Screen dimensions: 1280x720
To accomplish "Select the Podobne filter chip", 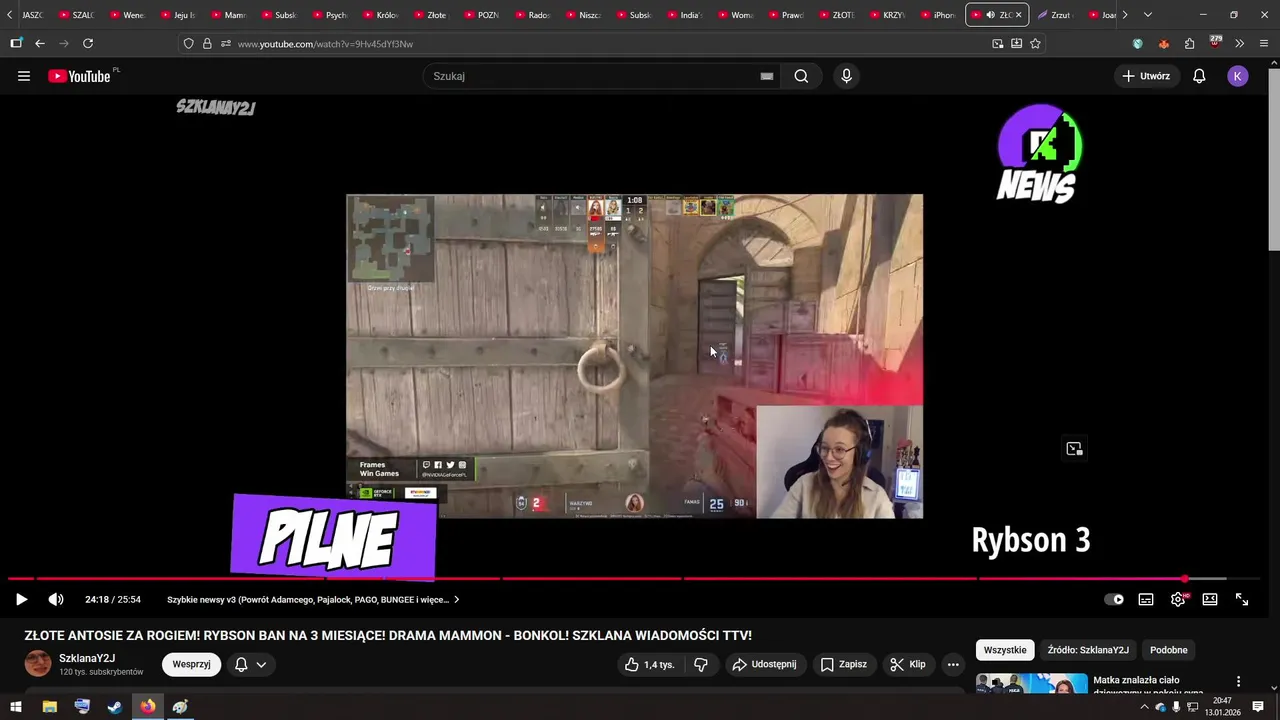I will 1169,650.
